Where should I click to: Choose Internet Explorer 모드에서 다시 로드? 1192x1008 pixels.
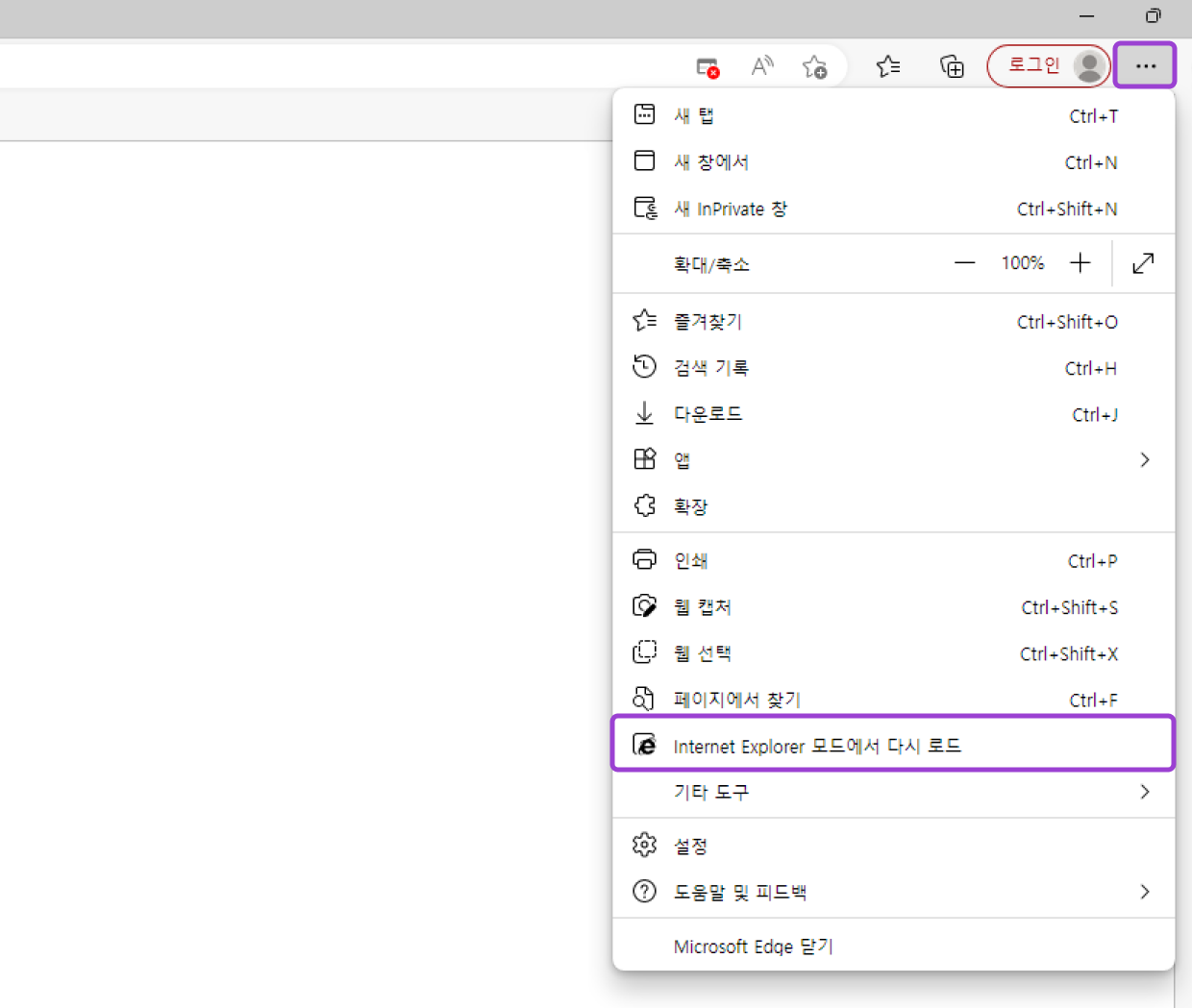pos(817,746)
